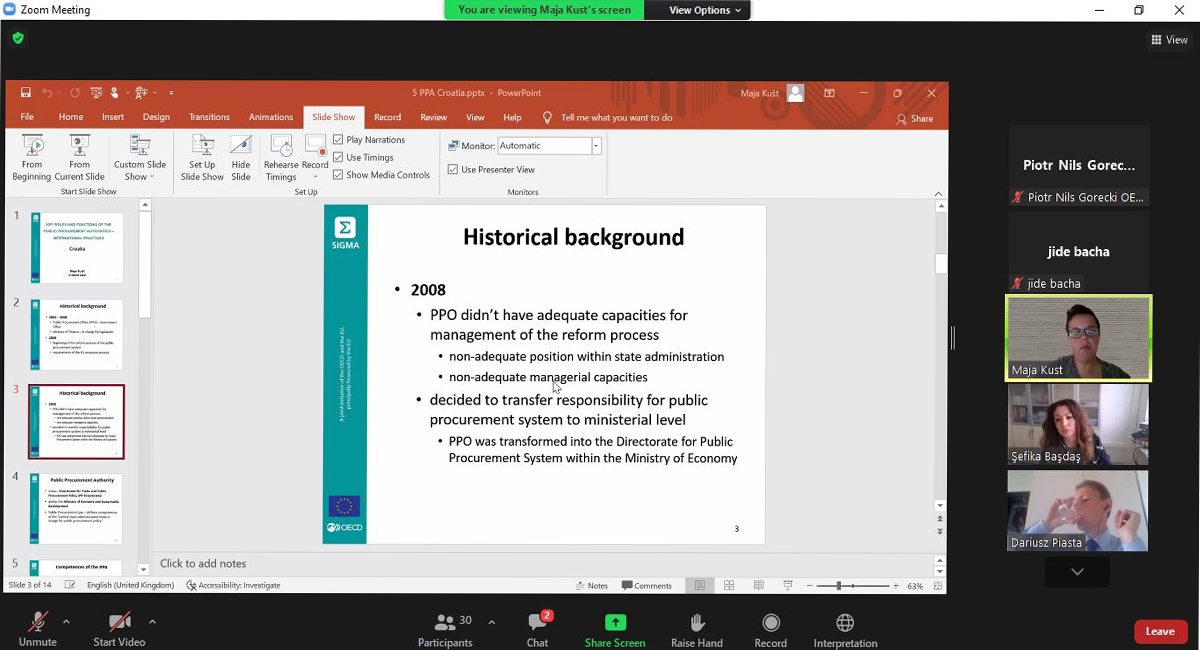Click status bar Slide Show icon
This screenshot has width=1200, height=650.
tap(788, 585)
